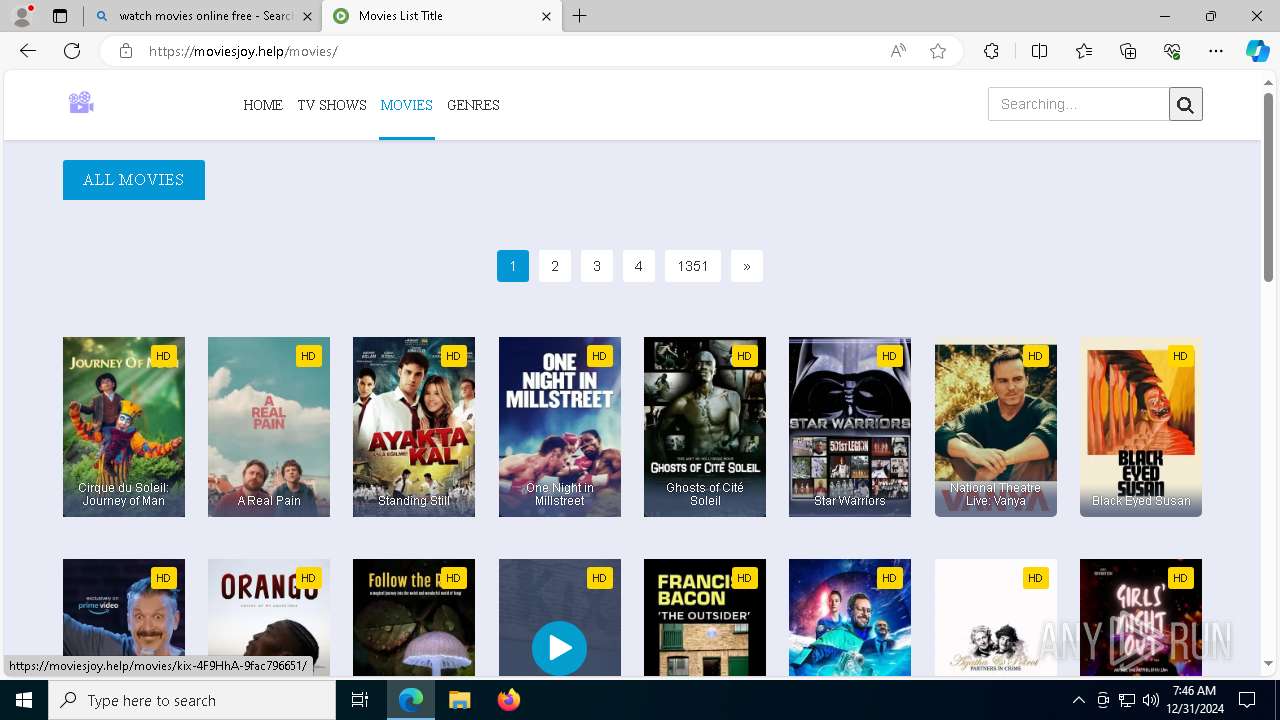This screenshot has width=1280, height=720.
Task: Launch Firefox from taskbar
Action: tap(508, 700)
